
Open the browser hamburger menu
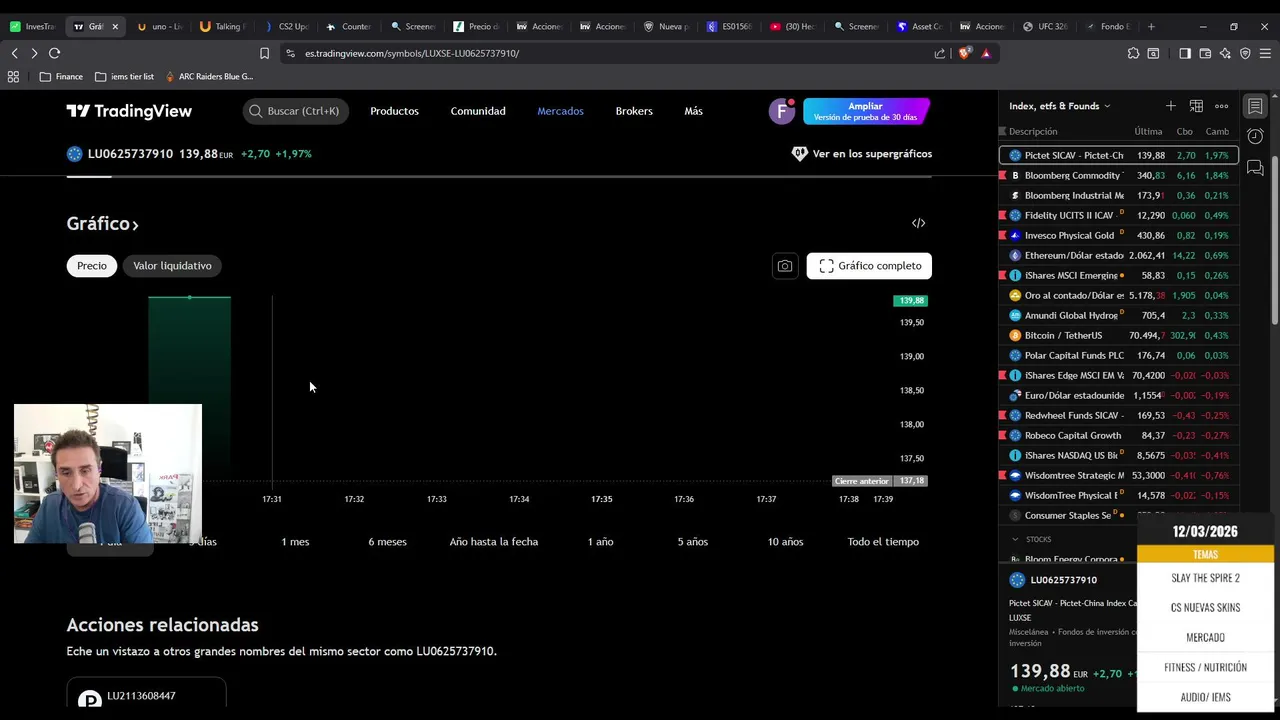pyautogui.click(x=1266, y=53)
